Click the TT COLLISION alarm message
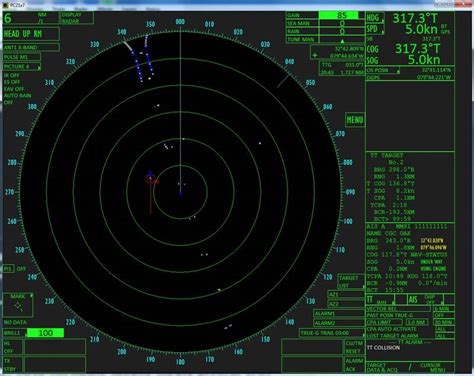Image resolution: width=474 pixels, height=376 pixels. [x=383, y=348]
